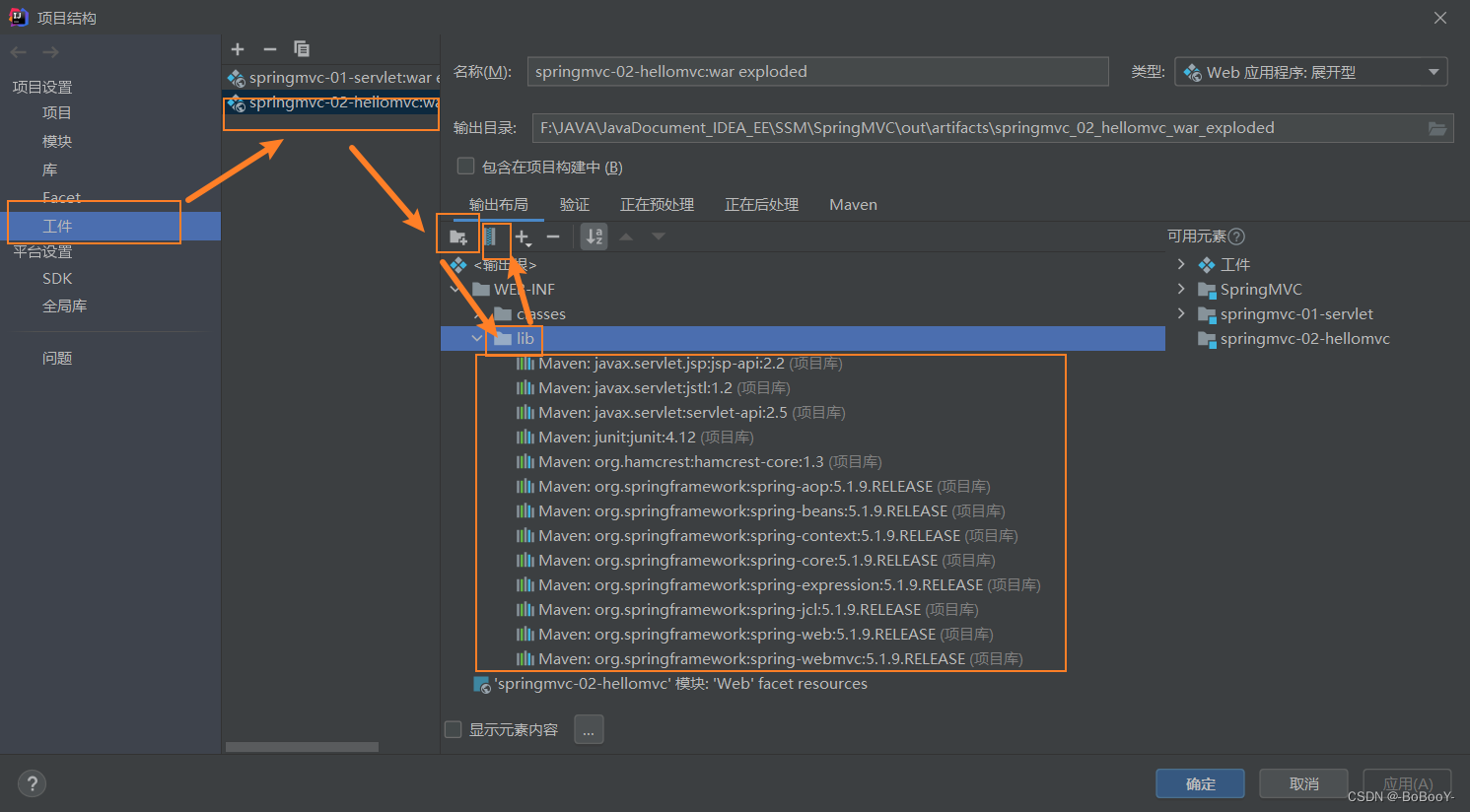The height and width of the screenshot is (812, 1470).
Task: Close the project structure dialog
Action: pyautogui.click(x=1440, y=18)
